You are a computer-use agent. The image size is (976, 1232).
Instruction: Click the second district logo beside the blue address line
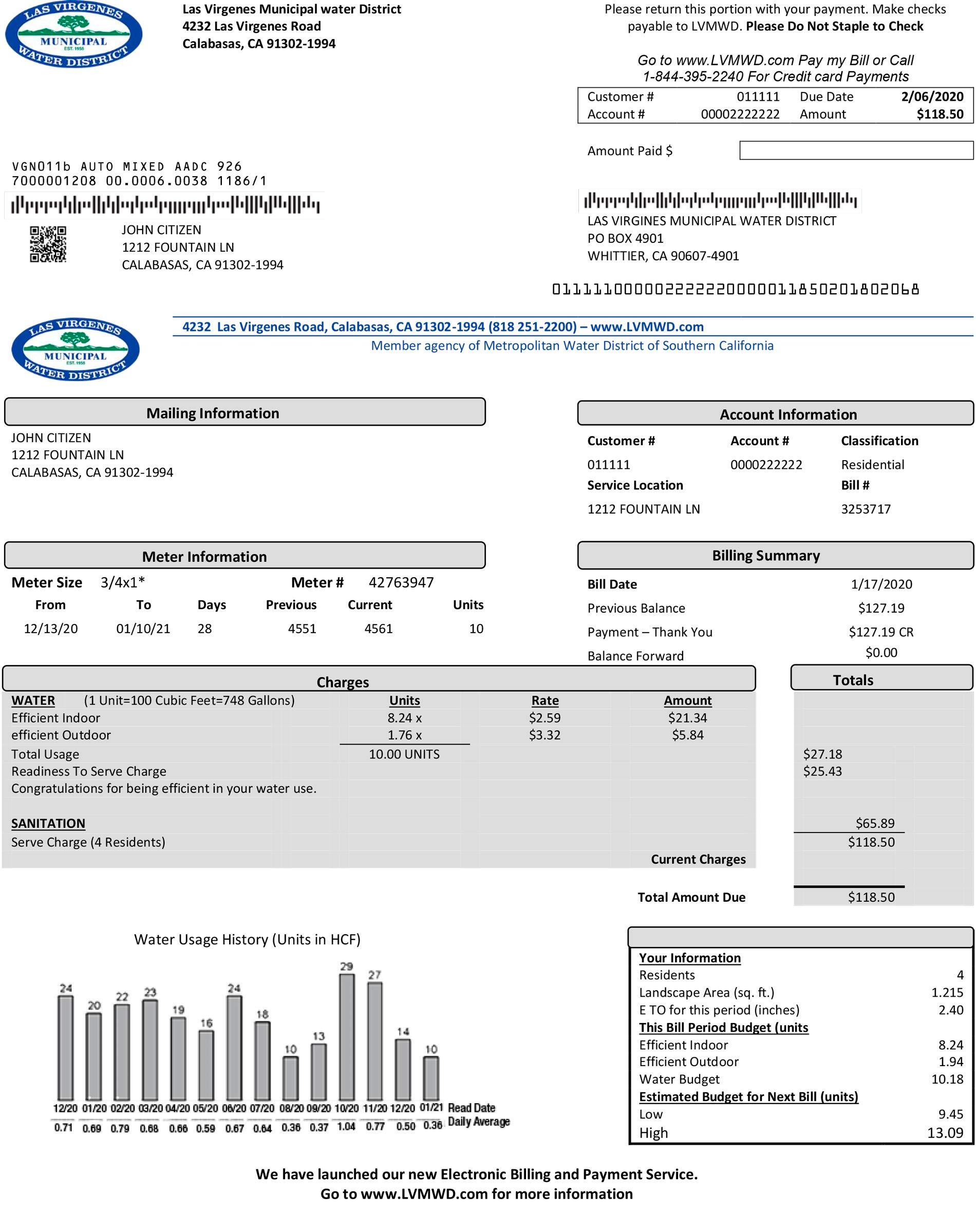click(x=76, y=349)
